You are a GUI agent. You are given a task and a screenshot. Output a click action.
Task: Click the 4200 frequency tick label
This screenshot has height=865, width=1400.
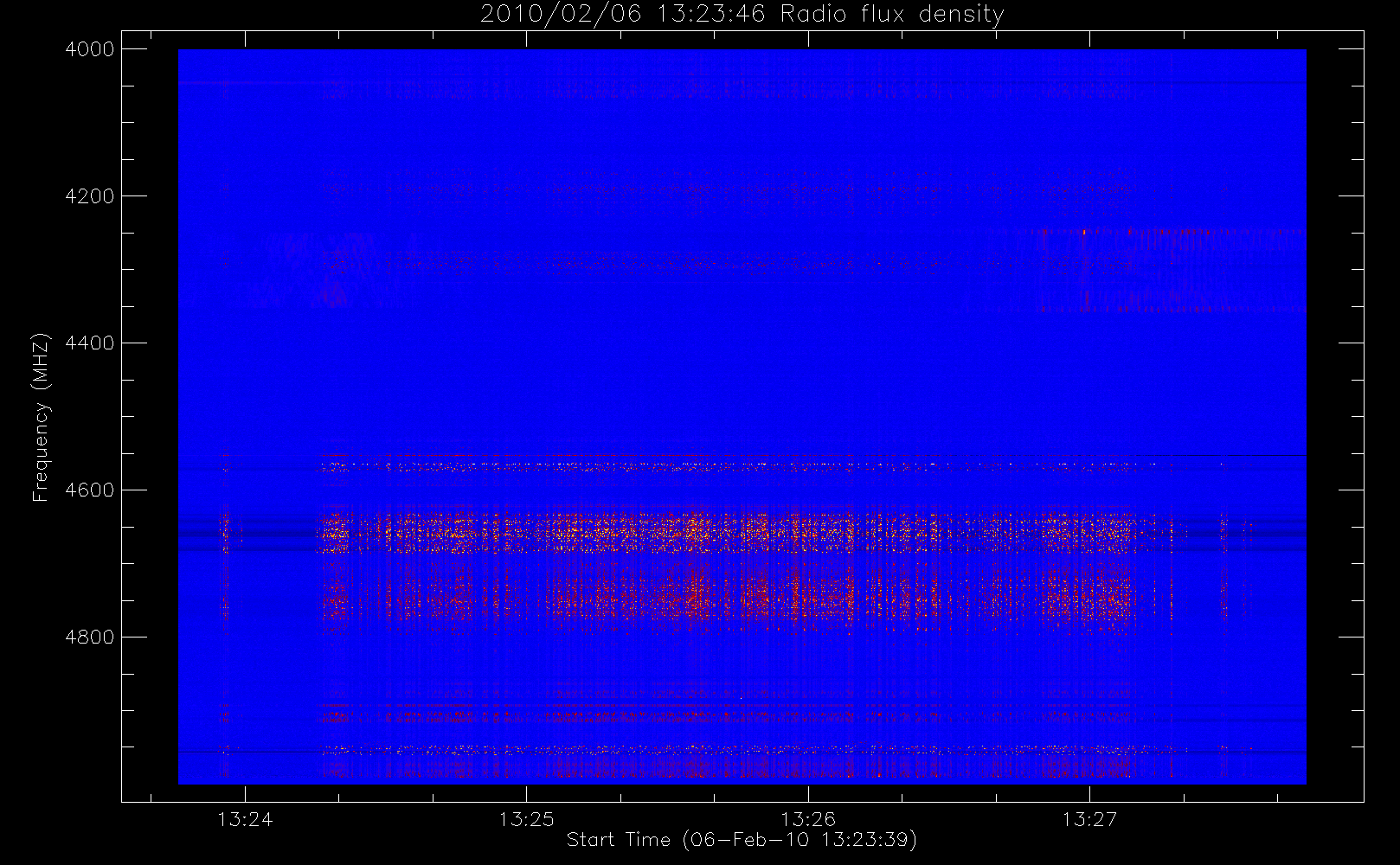90,196
